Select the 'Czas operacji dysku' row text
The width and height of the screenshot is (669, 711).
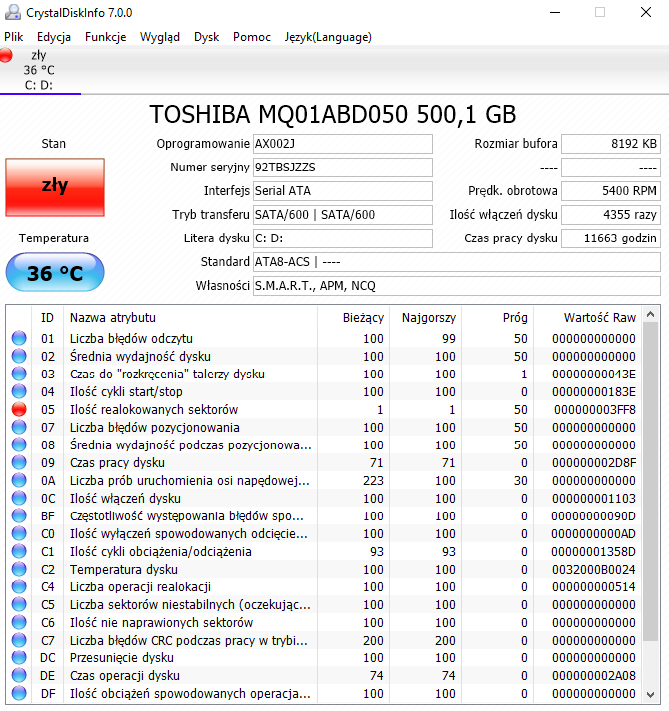(x=125, y=675)
